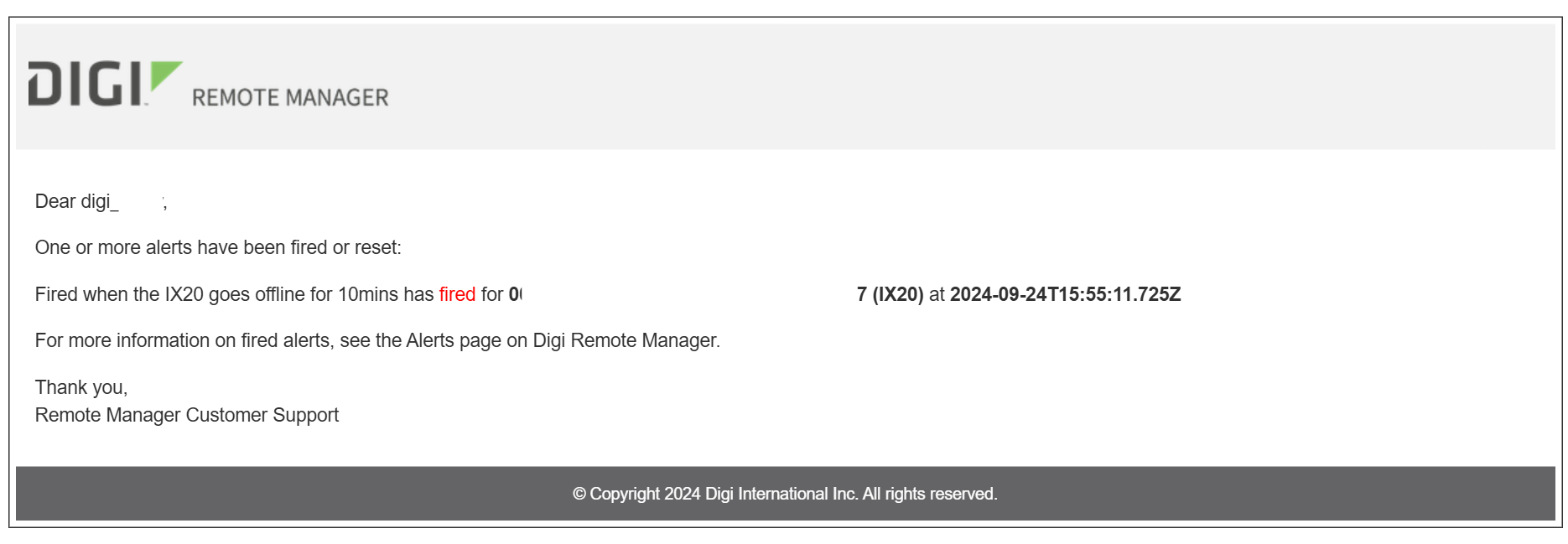Screen dimensions: 1568x544
Task: Click 'All rights reserved.' in footer
Action: 930,494
